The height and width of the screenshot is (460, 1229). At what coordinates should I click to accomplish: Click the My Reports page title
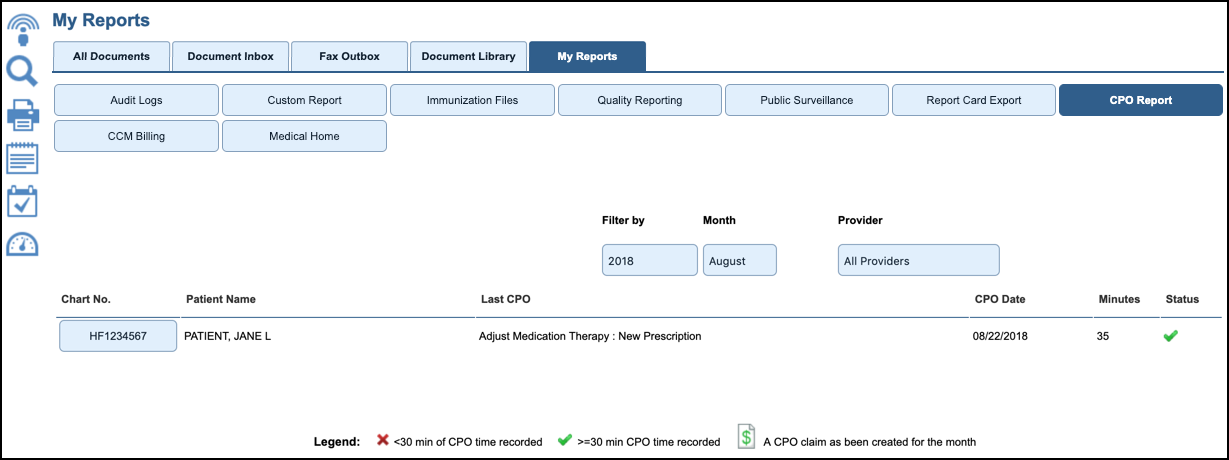[101, 20]
